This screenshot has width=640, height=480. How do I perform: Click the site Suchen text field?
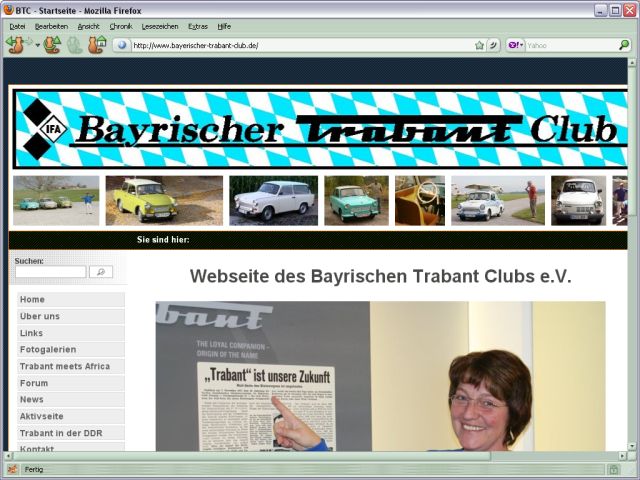(51, 272)
